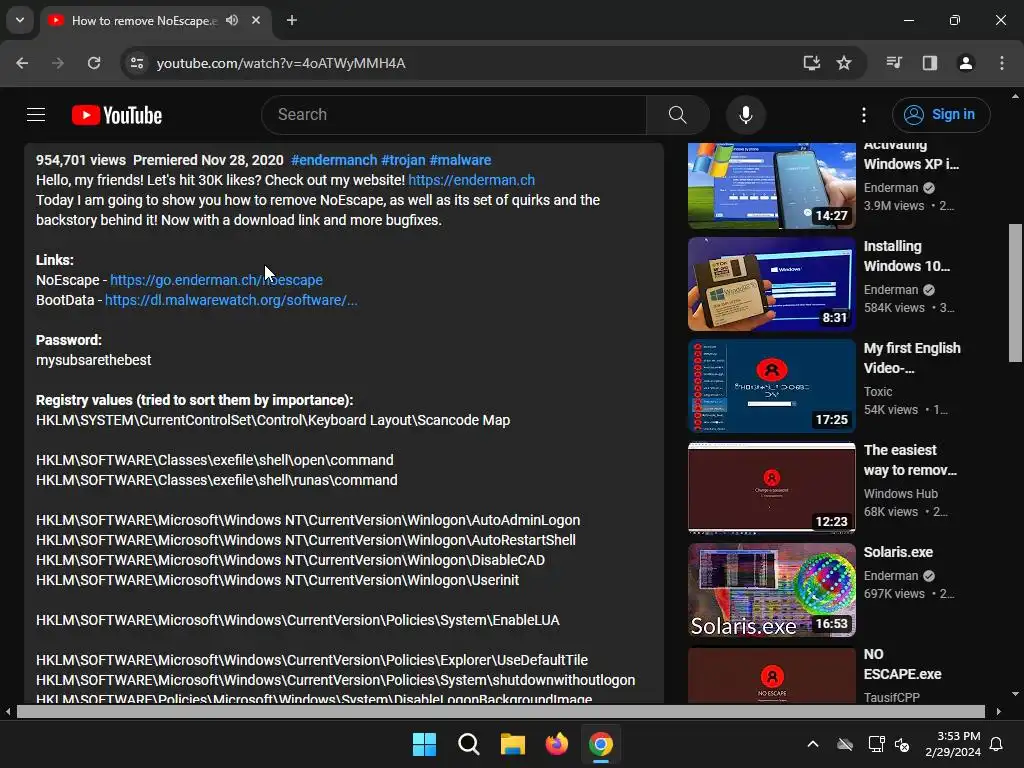Click the forward navigation arrow

point(58,63)
